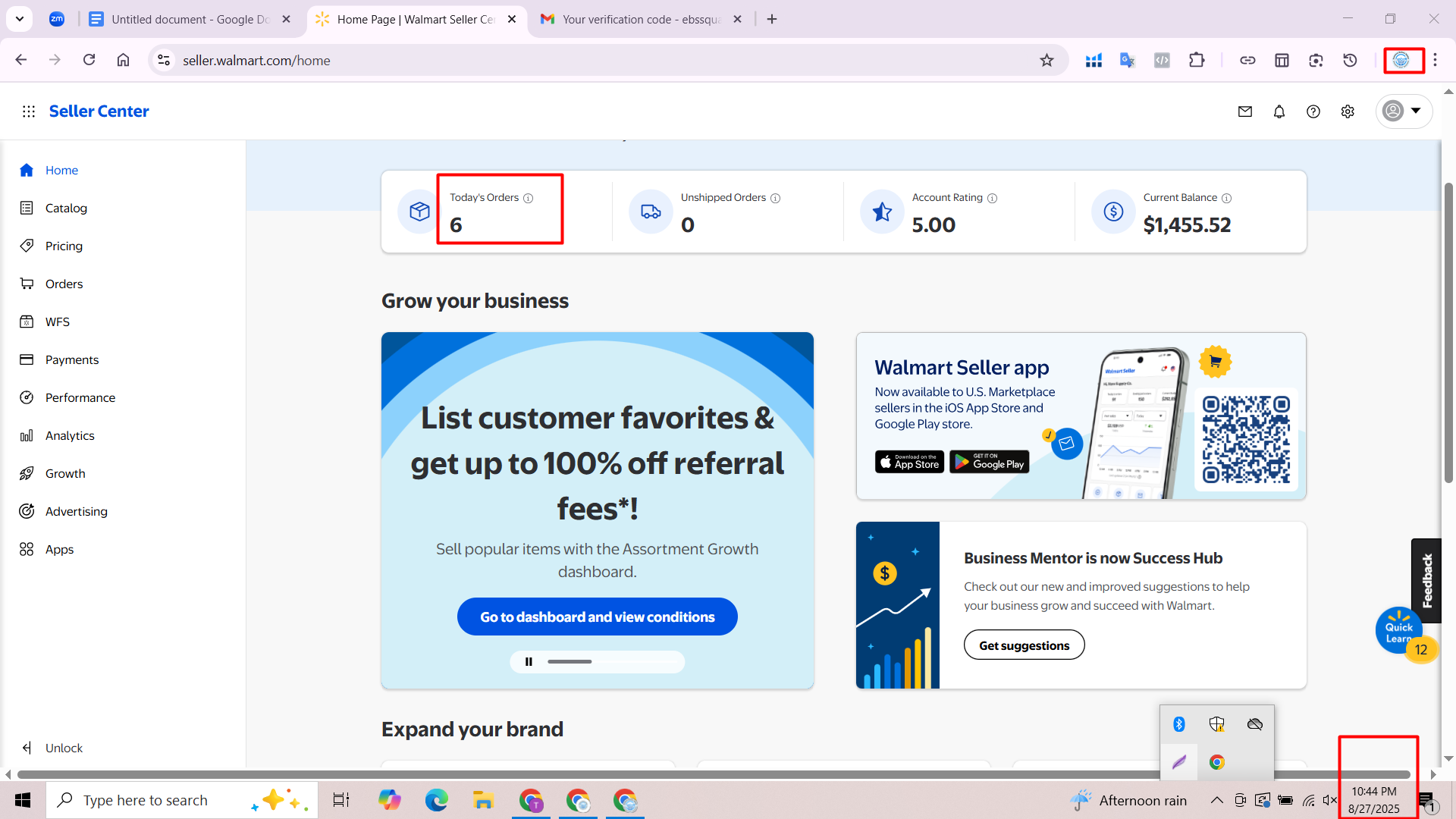Click the Current Balance dollar icon
Viewport: 1456px width, 819px height.
click(x=1113, y=212)
